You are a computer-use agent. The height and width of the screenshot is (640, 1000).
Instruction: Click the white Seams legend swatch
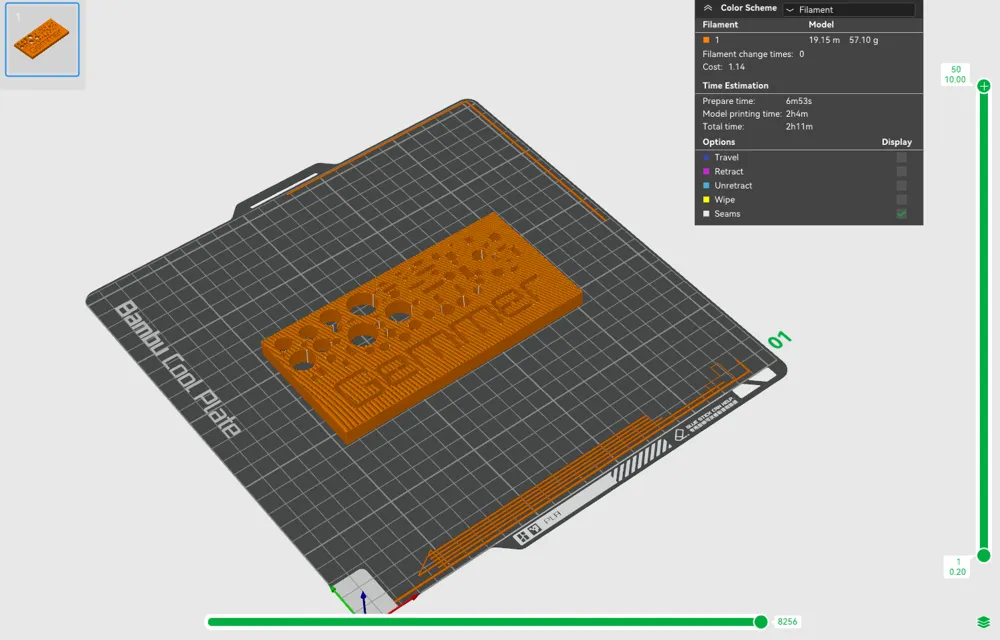(x=707, y=213)
